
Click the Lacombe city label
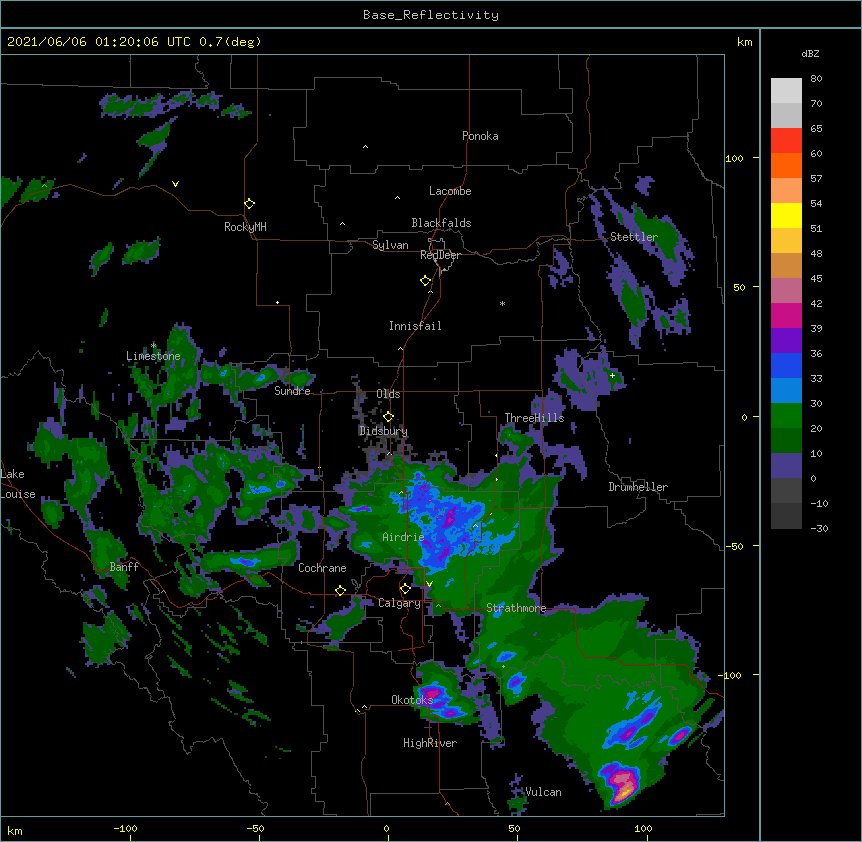450,191
